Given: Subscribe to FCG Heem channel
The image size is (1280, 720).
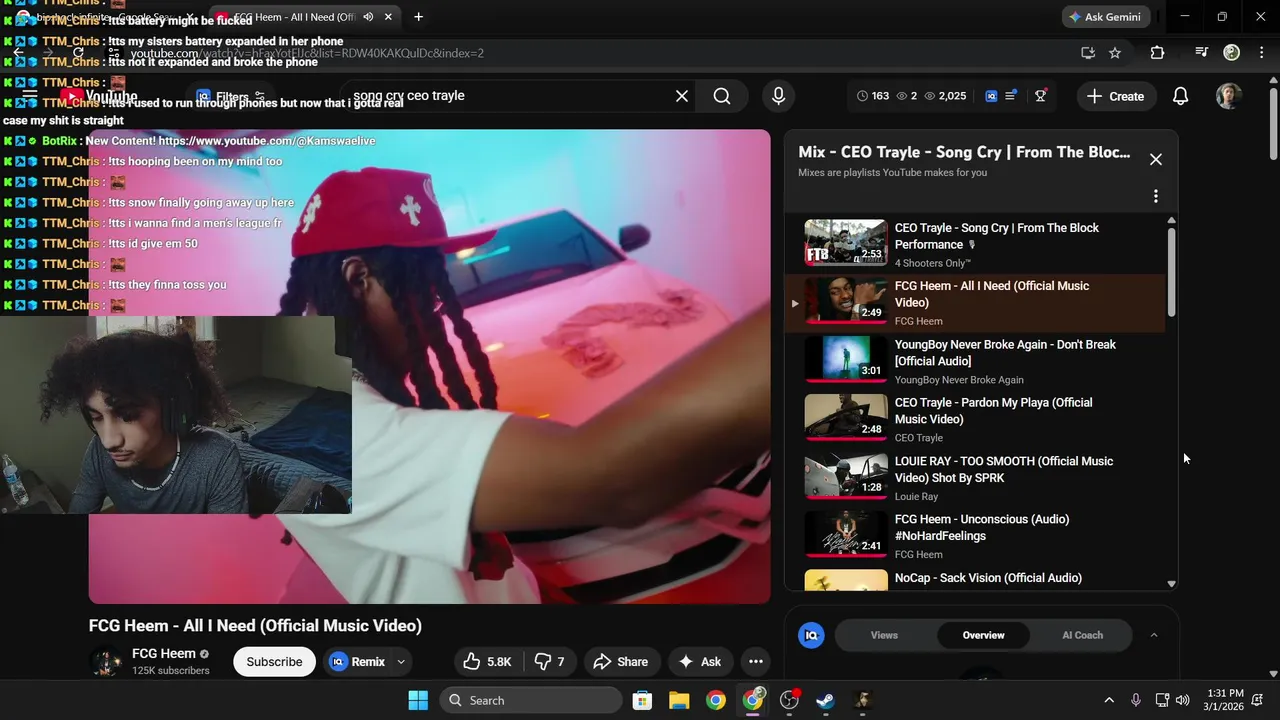Looking at the screenshot, I should point(274,661).
